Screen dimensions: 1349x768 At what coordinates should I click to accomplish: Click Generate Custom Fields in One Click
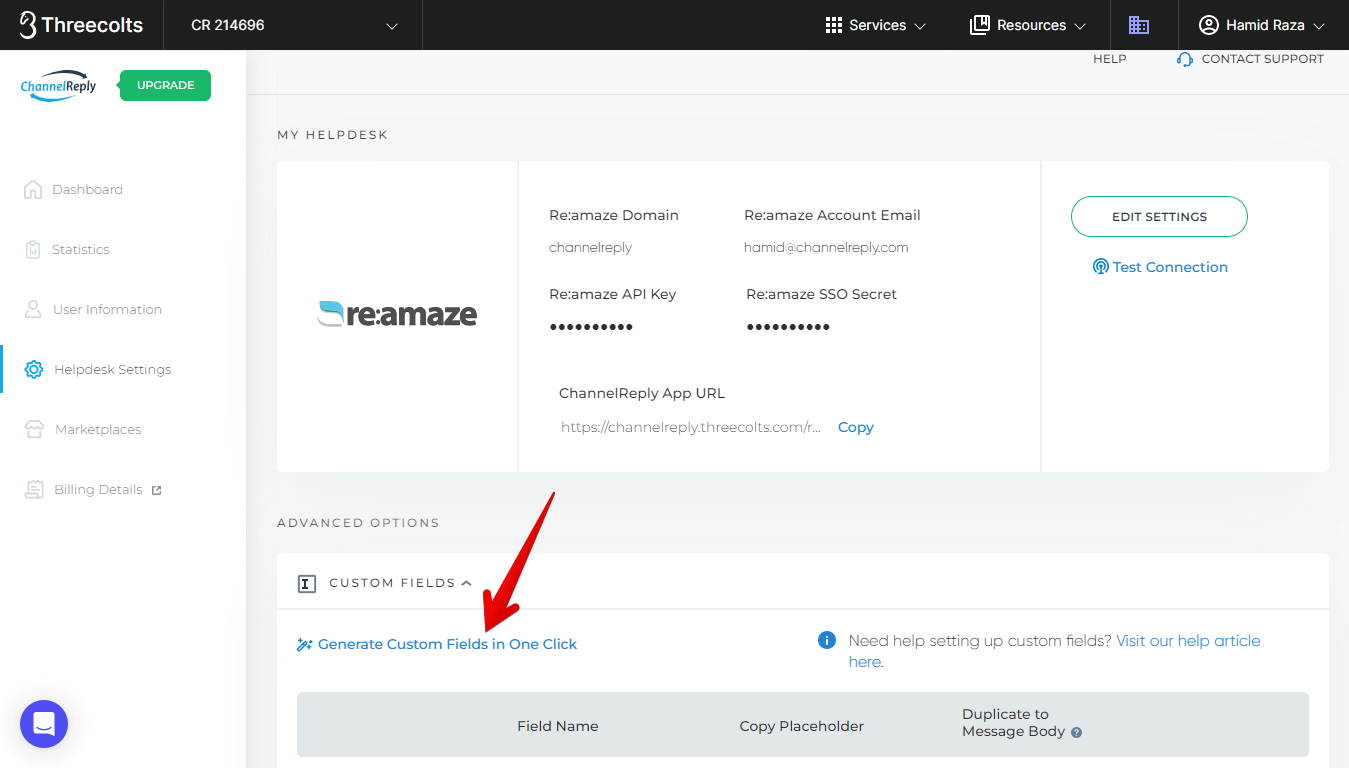pos(447,644)
